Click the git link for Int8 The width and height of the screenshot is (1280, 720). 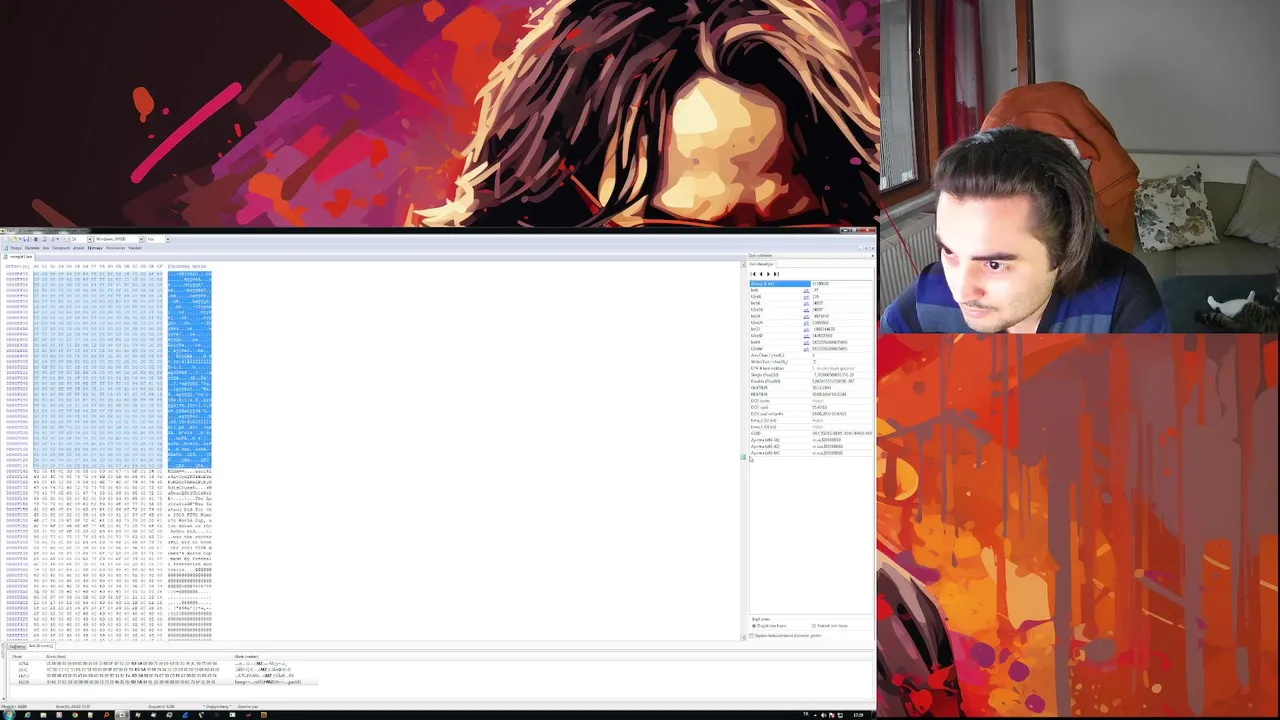(806, 291)
